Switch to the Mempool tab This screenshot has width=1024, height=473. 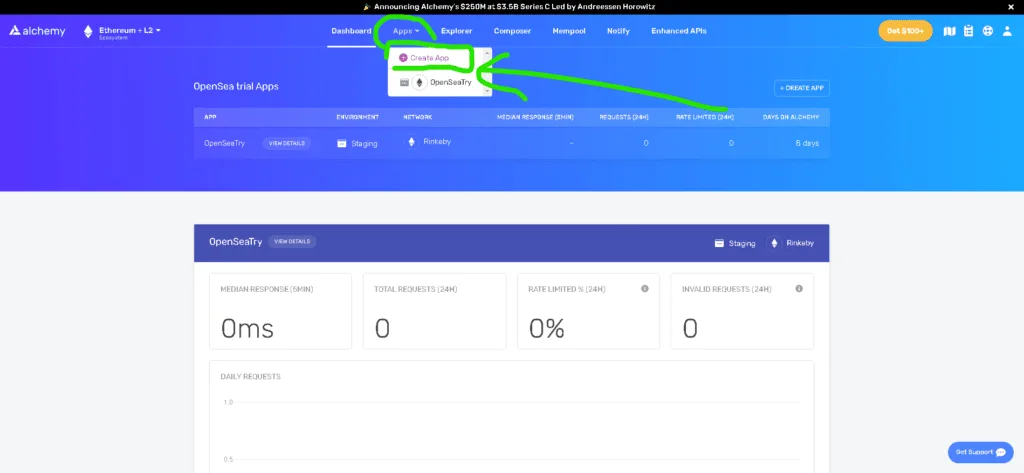coord(569,31)
